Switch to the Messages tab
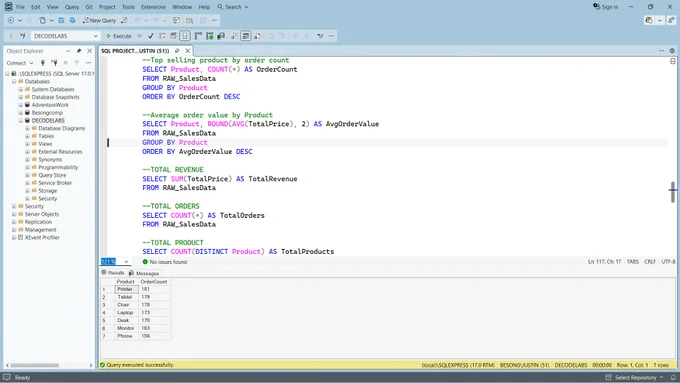 [144, 273]
